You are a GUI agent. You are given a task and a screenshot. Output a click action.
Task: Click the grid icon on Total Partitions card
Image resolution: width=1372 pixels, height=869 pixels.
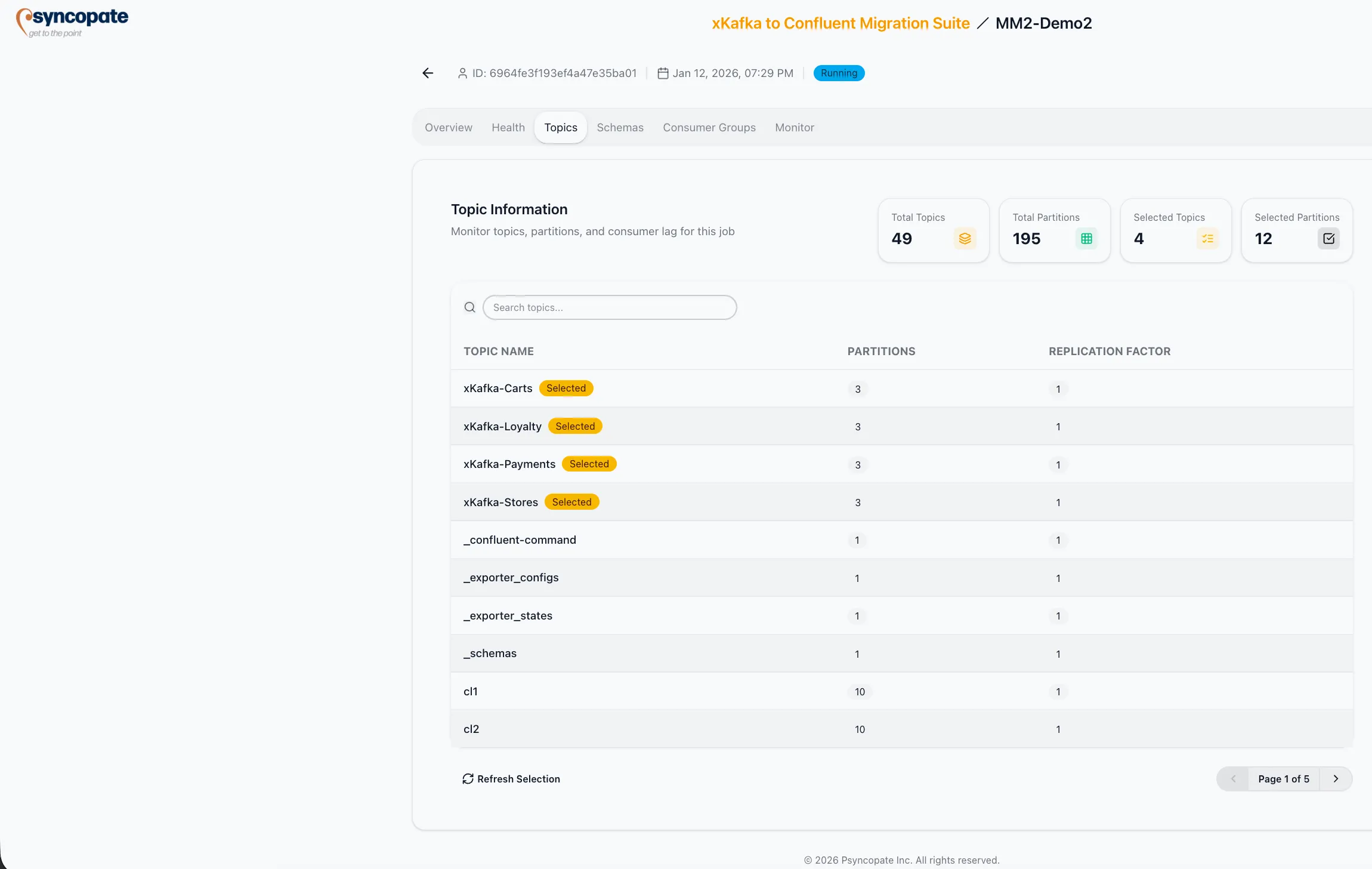point(1085,238)
